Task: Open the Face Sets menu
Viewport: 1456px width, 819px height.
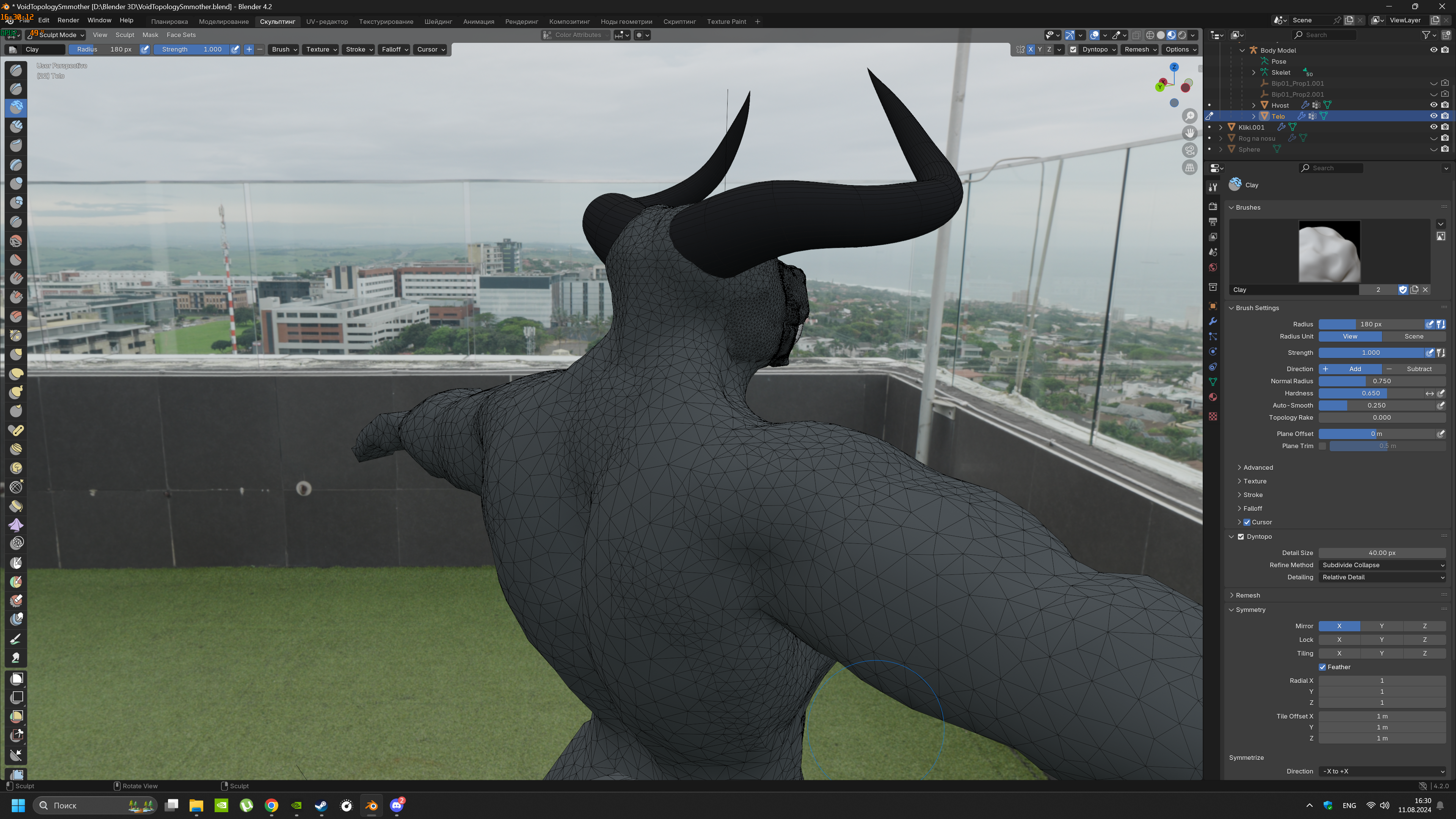Action: 181,35
